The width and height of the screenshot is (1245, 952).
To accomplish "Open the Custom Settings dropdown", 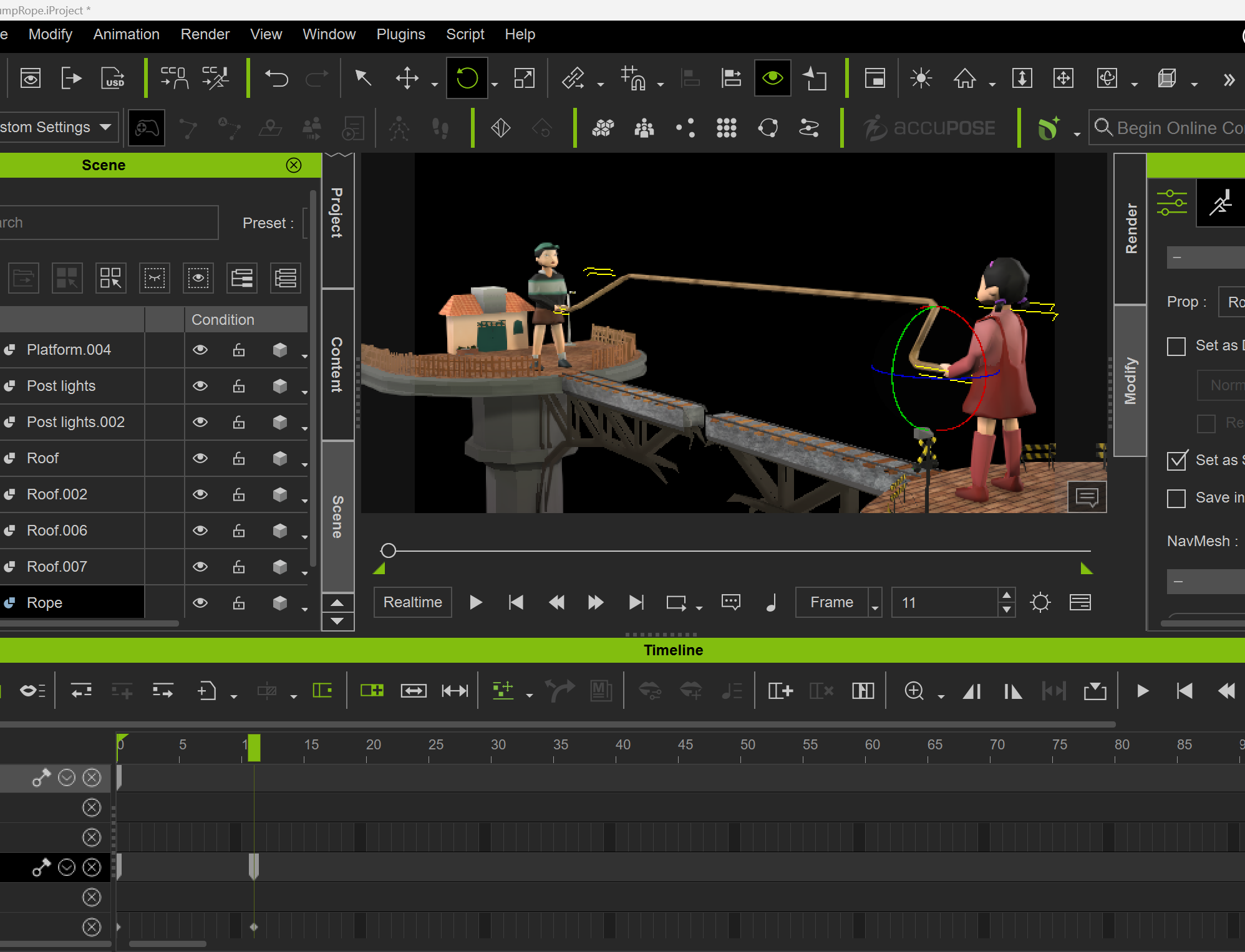I will click(x=57, y=127).
